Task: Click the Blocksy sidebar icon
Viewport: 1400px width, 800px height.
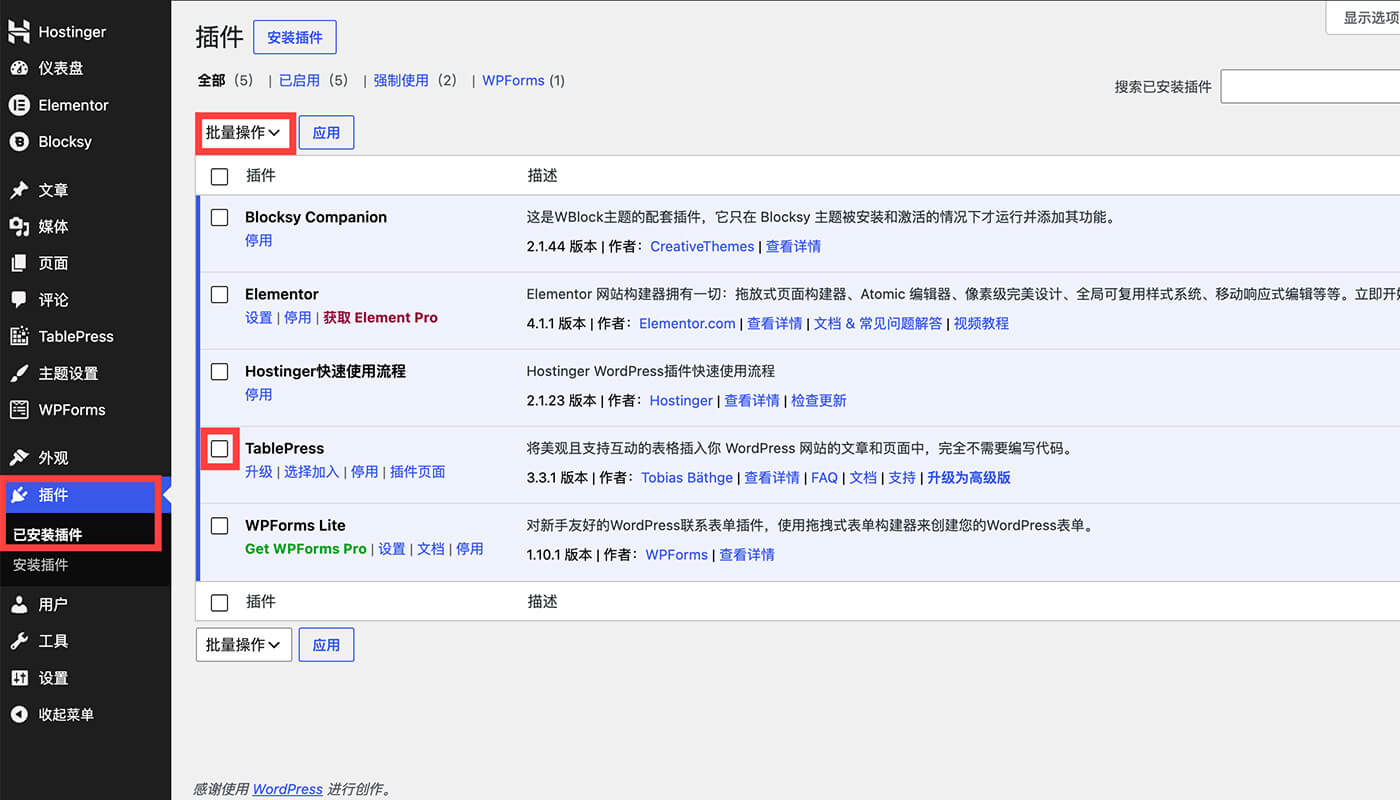Action: 19,142
